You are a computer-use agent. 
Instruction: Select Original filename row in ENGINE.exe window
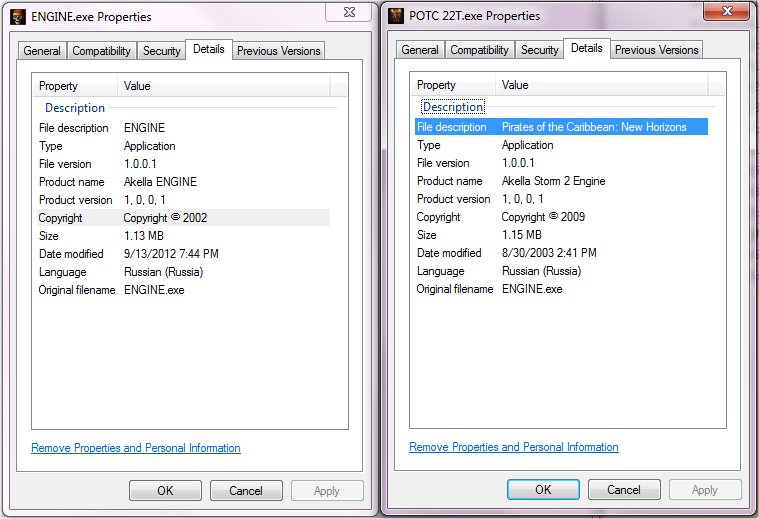coord(183,290)
